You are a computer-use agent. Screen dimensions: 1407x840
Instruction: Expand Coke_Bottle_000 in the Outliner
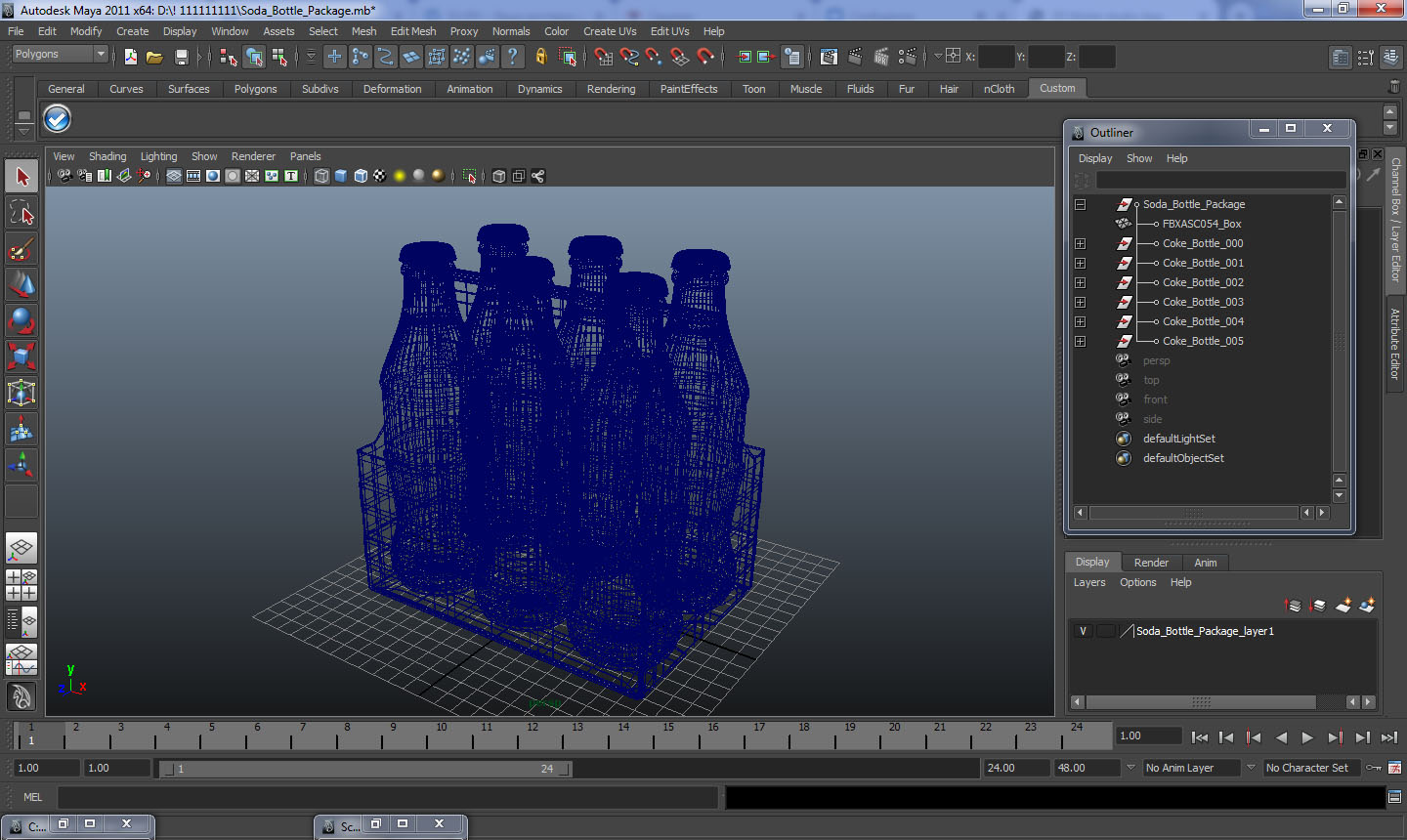(x=1080, y=243)
